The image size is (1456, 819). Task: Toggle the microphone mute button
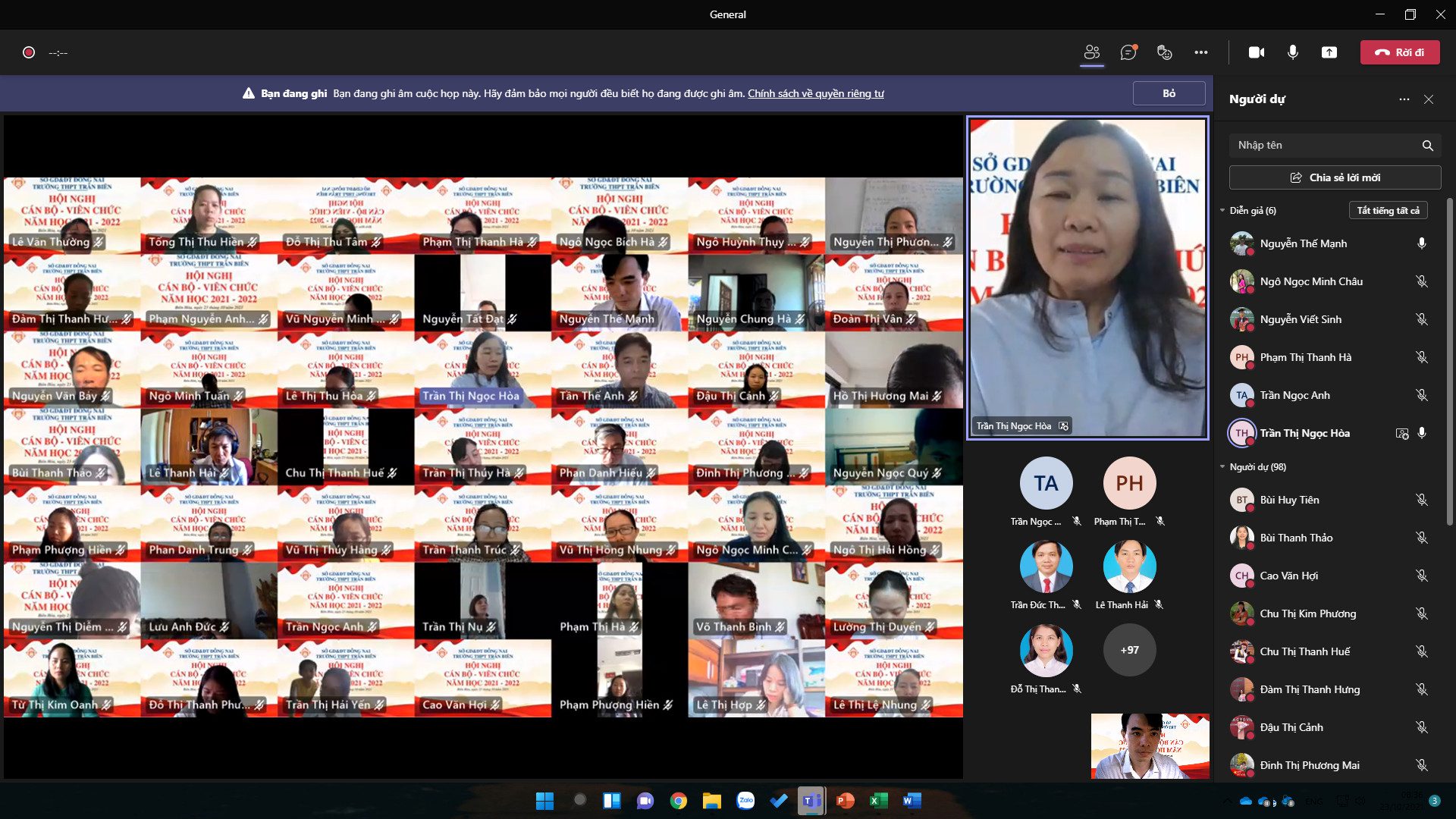pos(1293,52)
